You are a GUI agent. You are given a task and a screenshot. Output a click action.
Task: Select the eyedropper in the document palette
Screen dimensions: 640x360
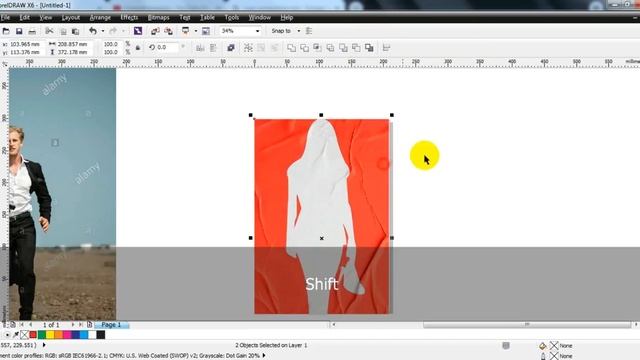(16, 335)
